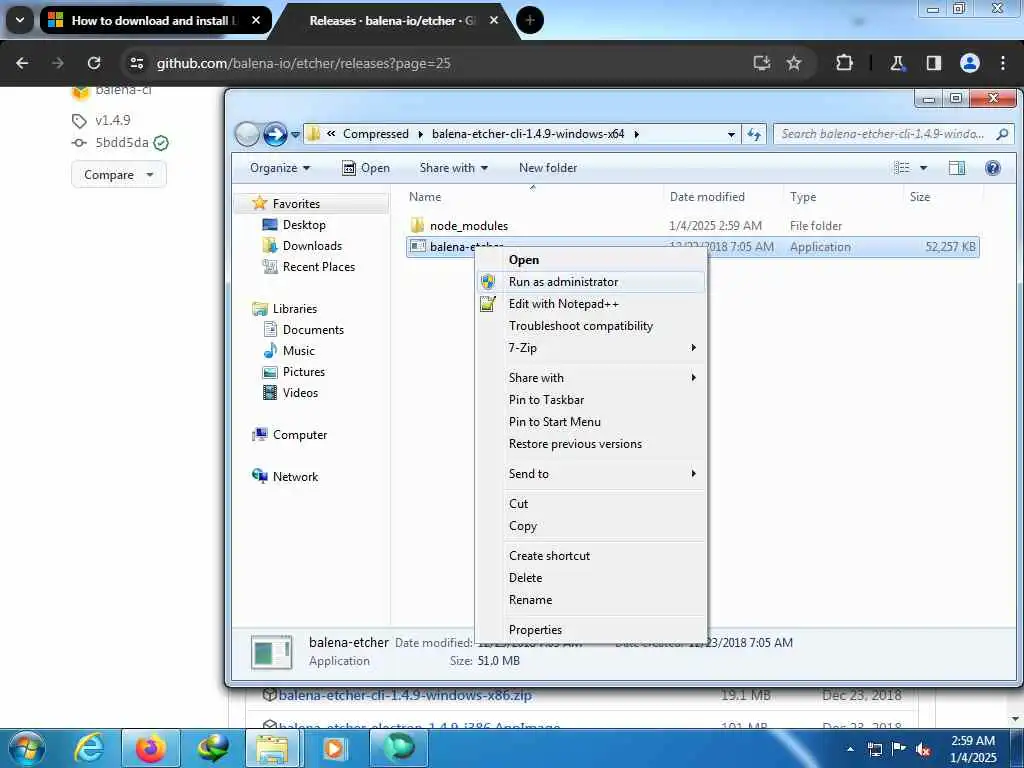The width and height of the screenshot is (1024, 768).
Task: Select Recent Places in Favorites
Action: (318, 266)
